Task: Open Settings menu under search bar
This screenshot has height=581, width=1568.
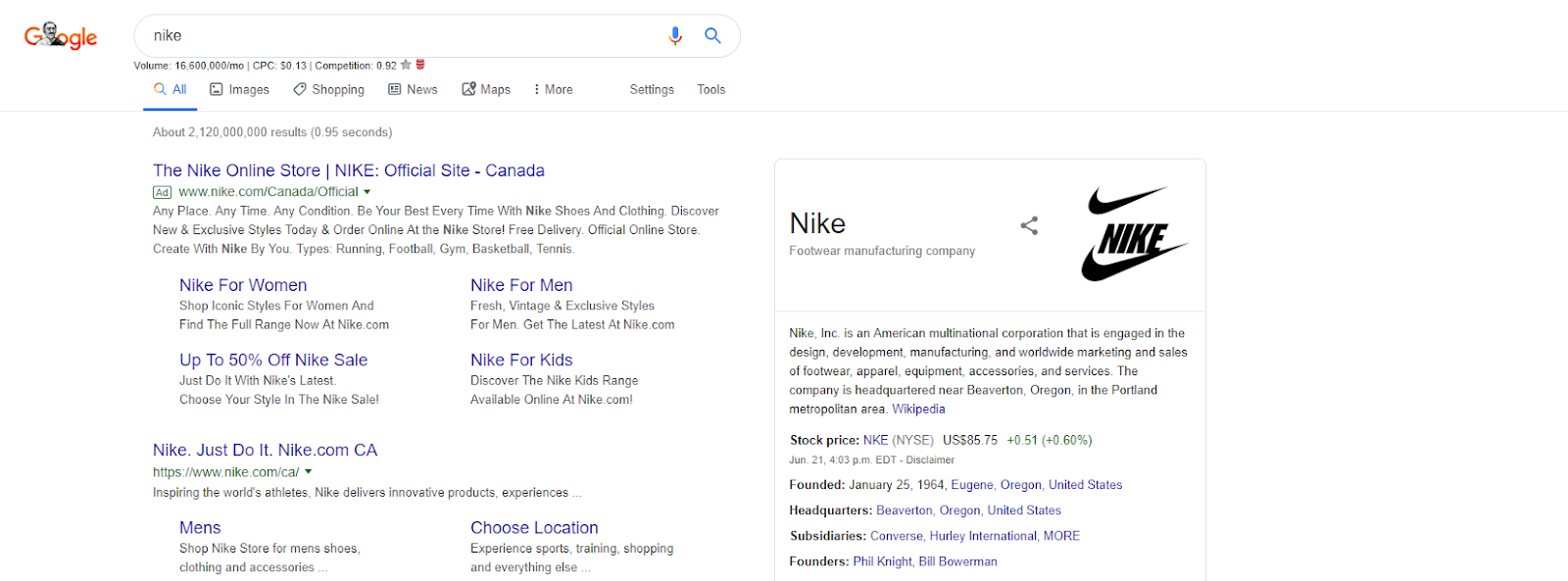Action: coord(652,89)
